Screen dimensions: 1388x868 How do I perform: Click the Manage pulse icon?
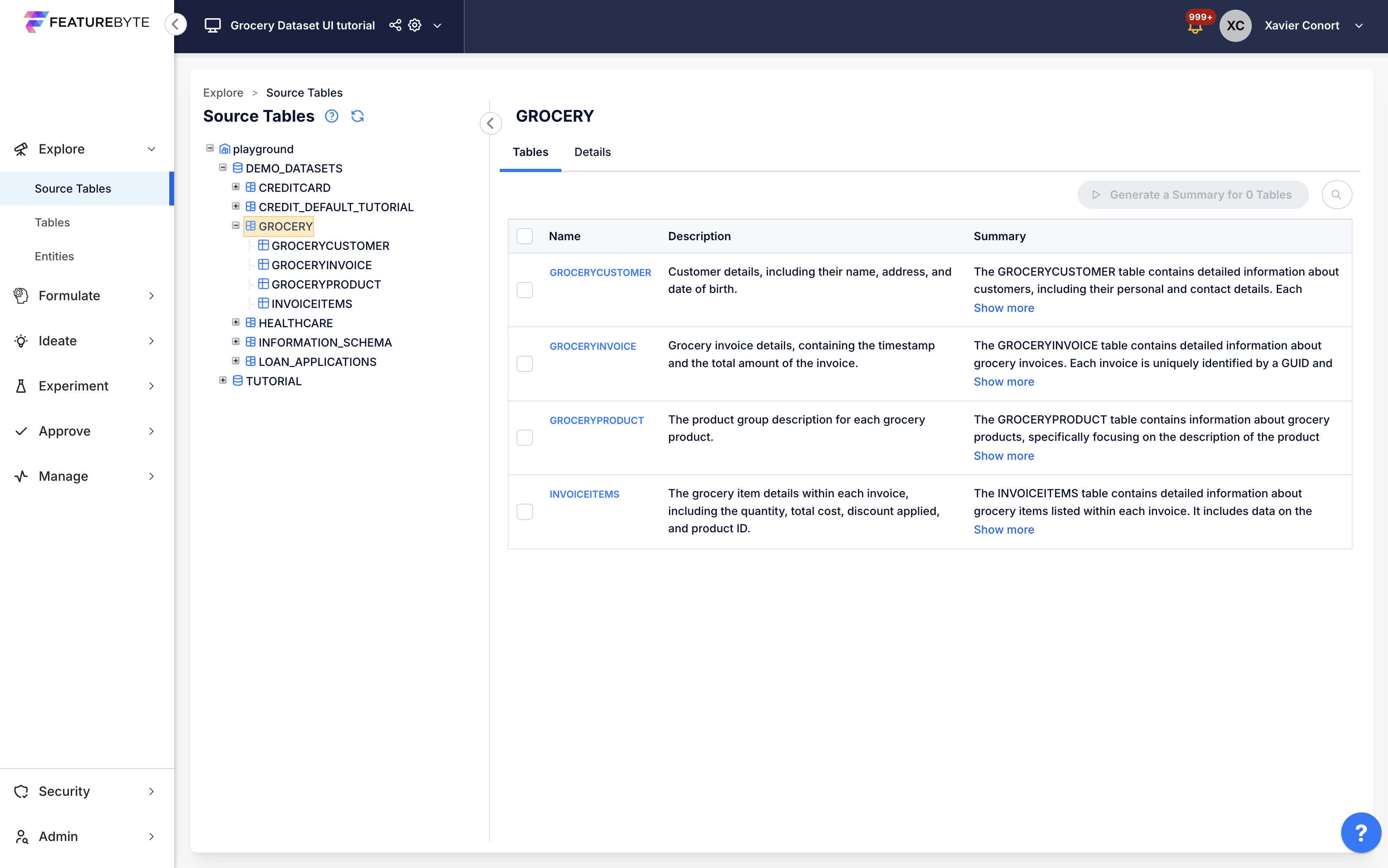(21, 476)
